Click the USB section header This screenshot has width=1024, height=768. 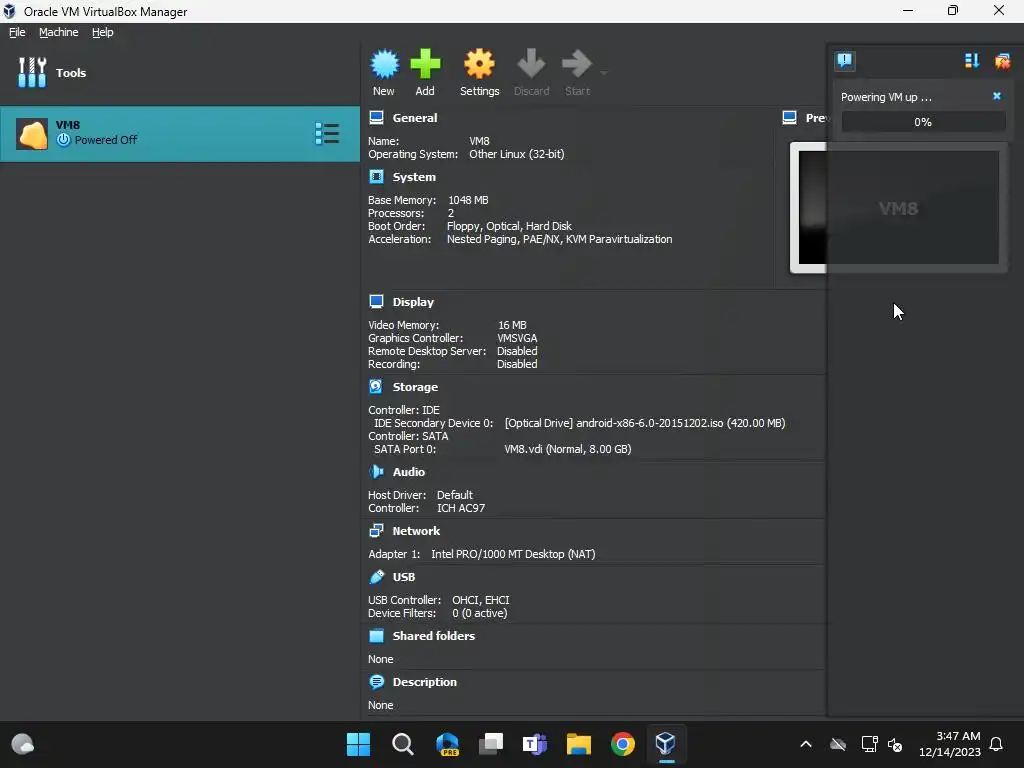(404, 577)
